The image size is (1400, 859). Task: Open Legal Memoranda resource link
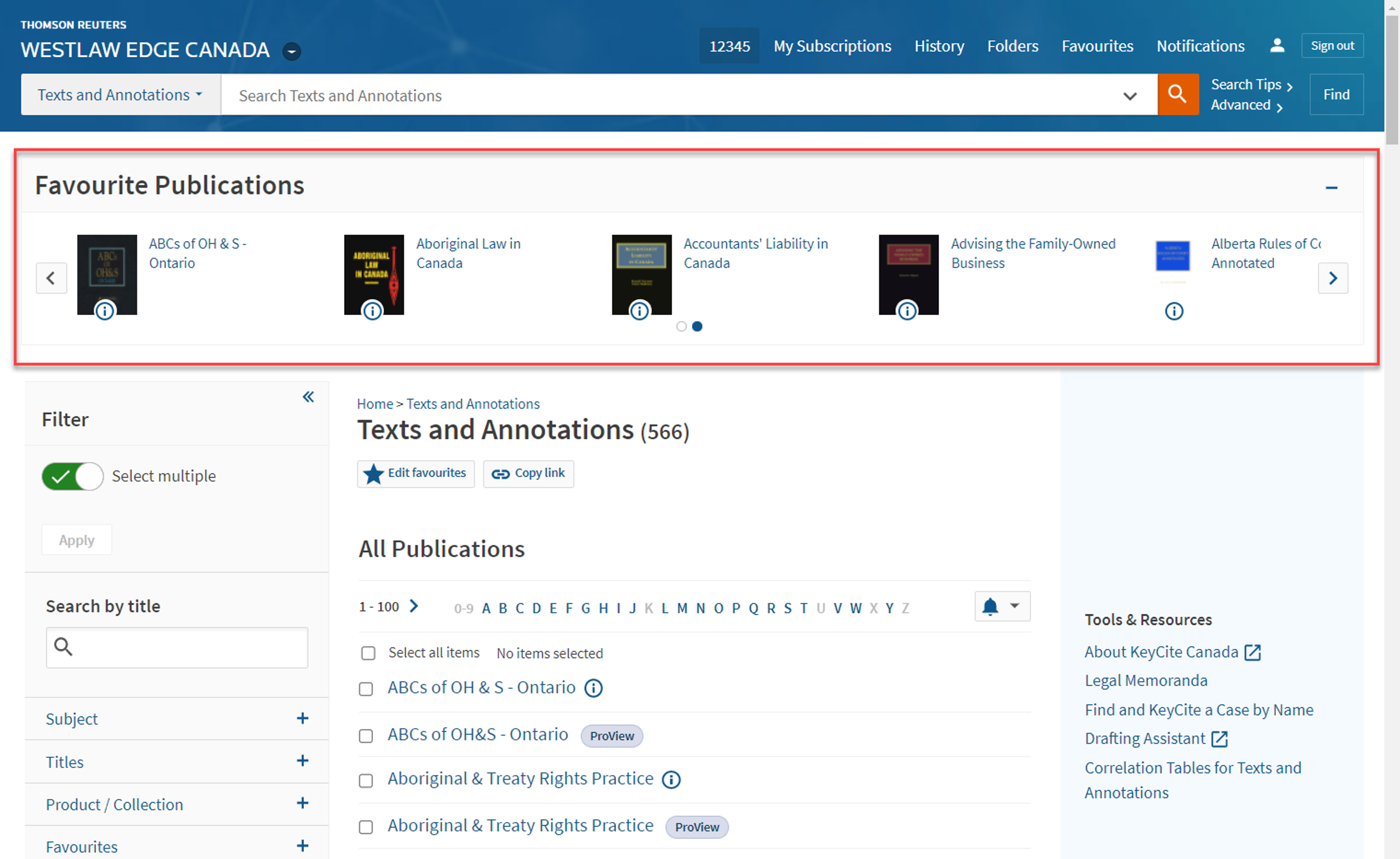coord(1146,681)
